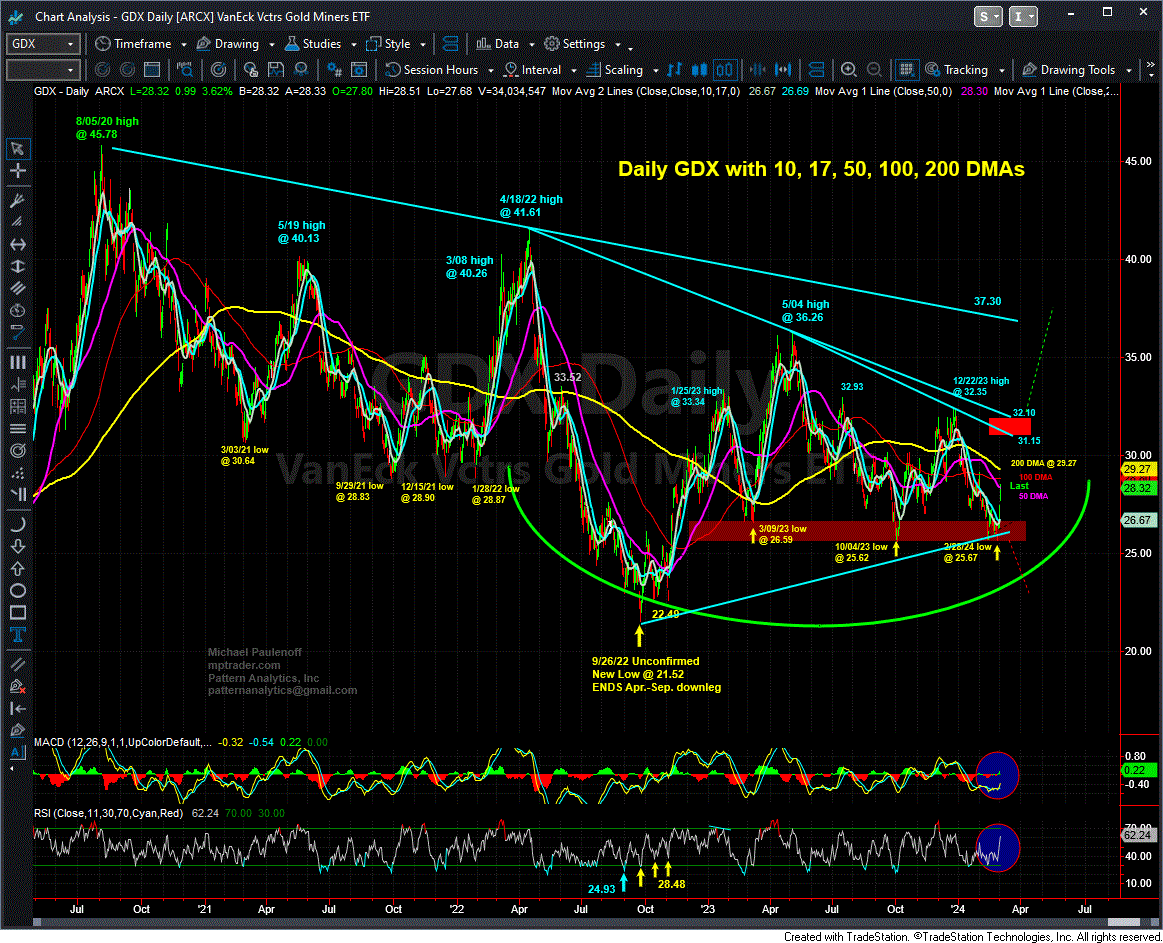Expand the Drawing dropdown arrow
The image size is (1163, 943).
point(271,45)
